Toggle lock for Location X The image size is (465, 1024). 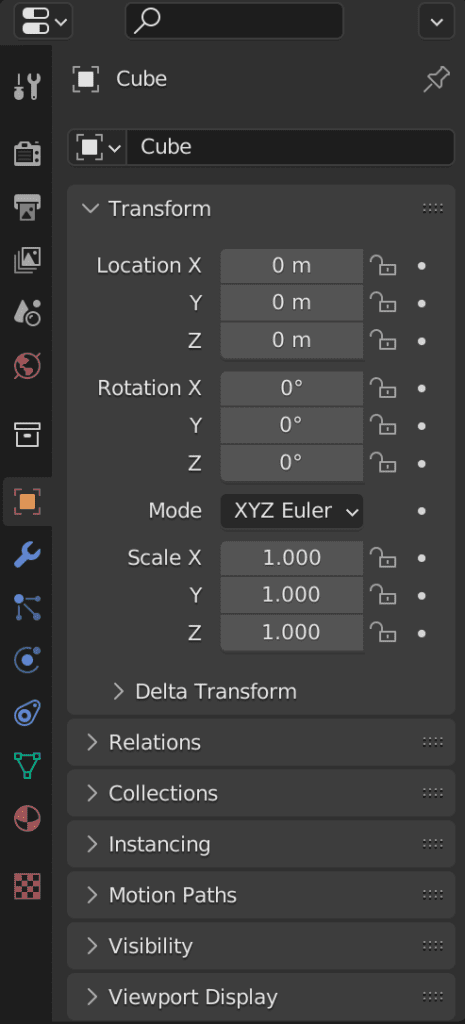pyautogui.click(x=383, y=266)
